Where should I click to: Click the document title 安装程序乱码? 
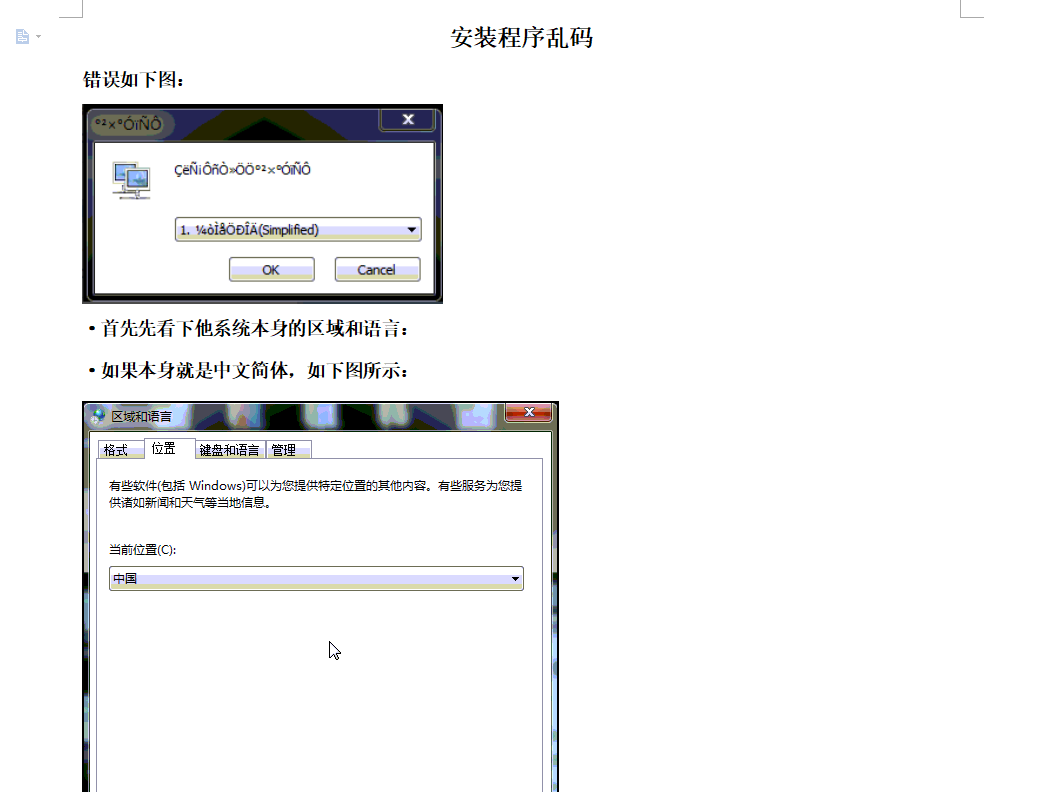point(521,38)
